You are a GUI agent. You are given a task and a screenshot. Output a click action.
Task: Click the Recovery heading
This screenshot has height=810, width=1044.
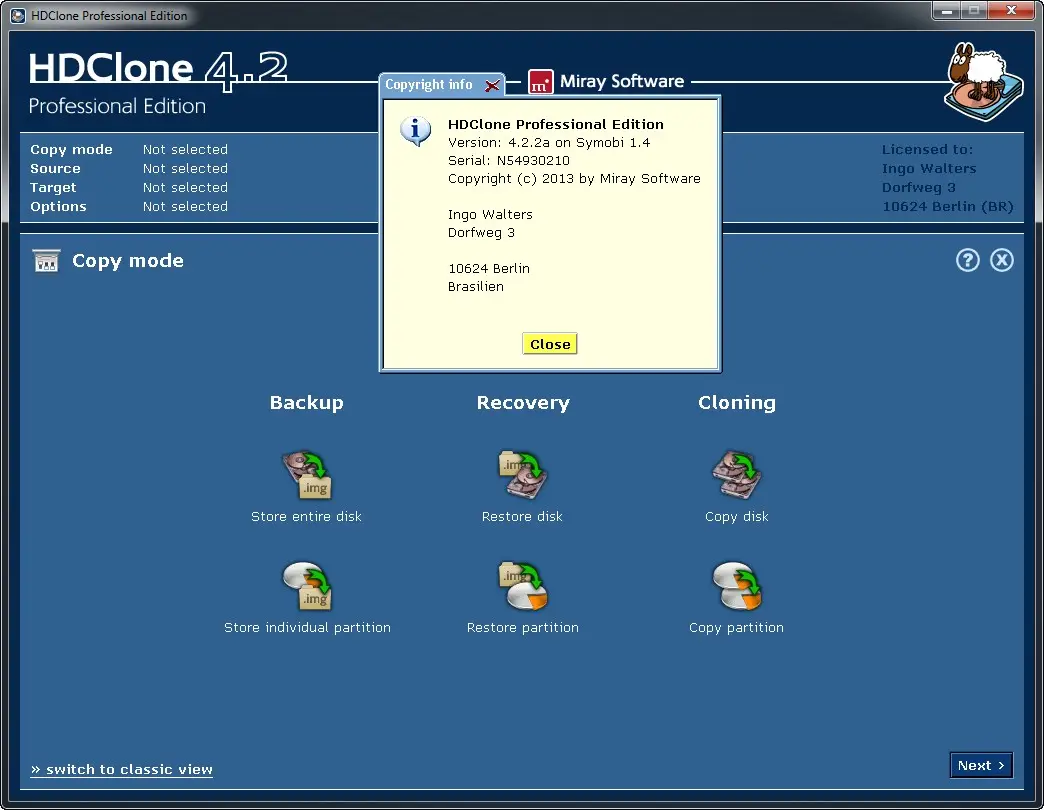coord(523,403)
